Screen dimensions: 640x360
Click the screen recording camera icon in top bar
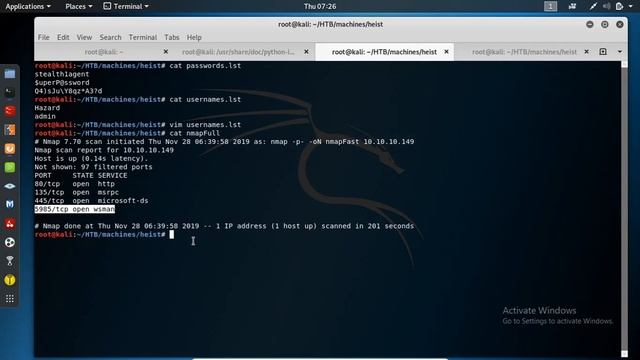point(572,6)
